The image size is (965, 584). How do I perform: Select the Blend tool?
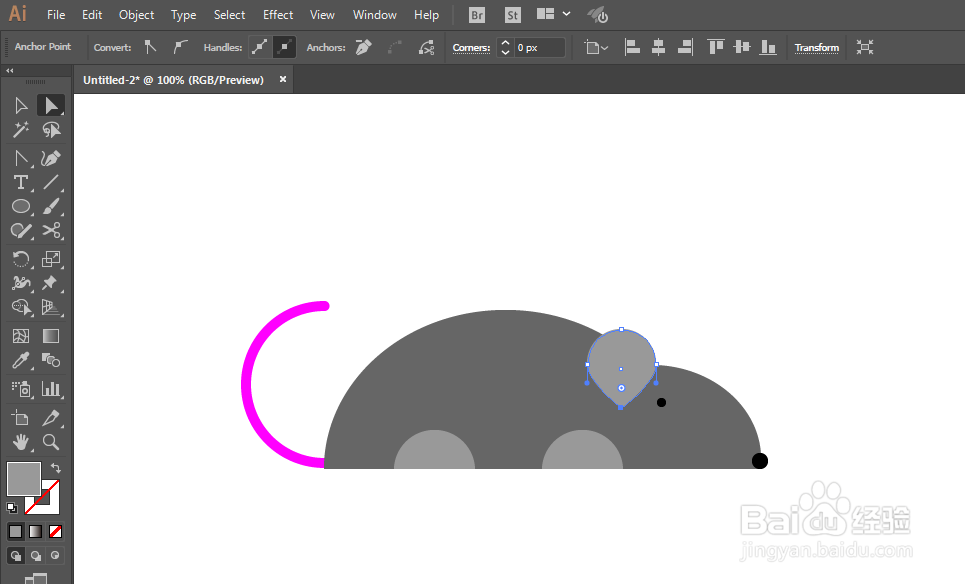click(51, 360)
